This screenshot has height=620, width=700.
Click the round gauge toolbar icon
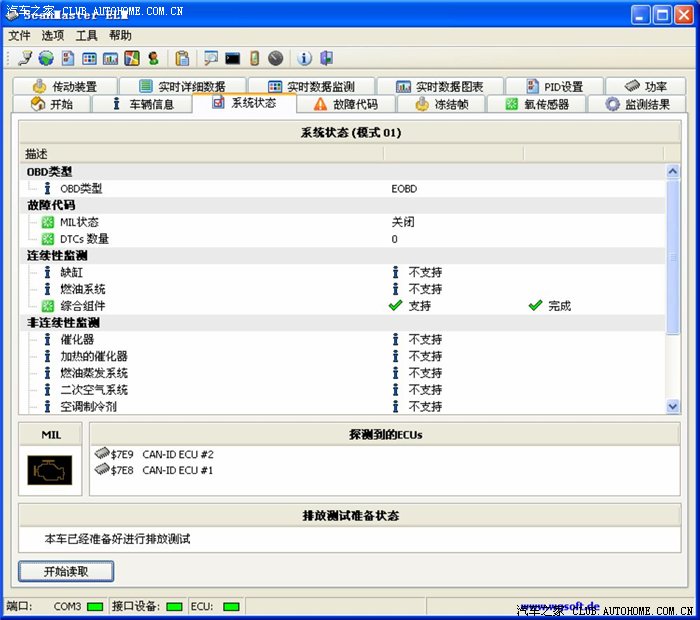275,58
